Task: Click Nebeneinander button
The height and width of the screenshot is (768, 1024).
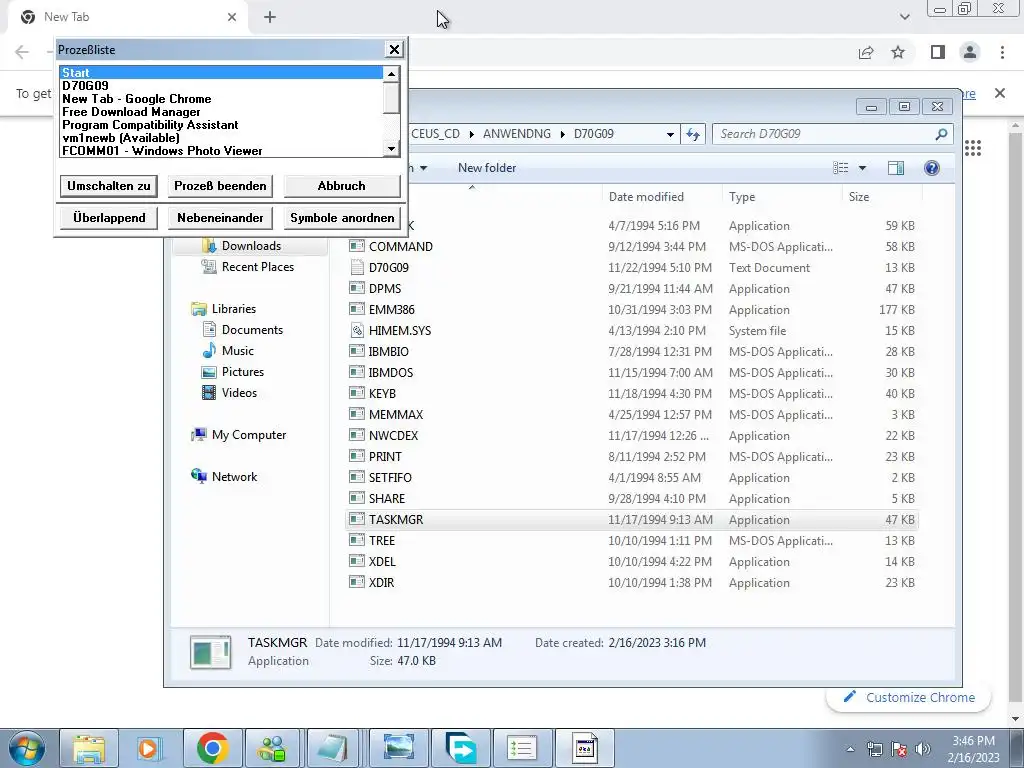Action: pyautogui.click(x=220, y=217)
